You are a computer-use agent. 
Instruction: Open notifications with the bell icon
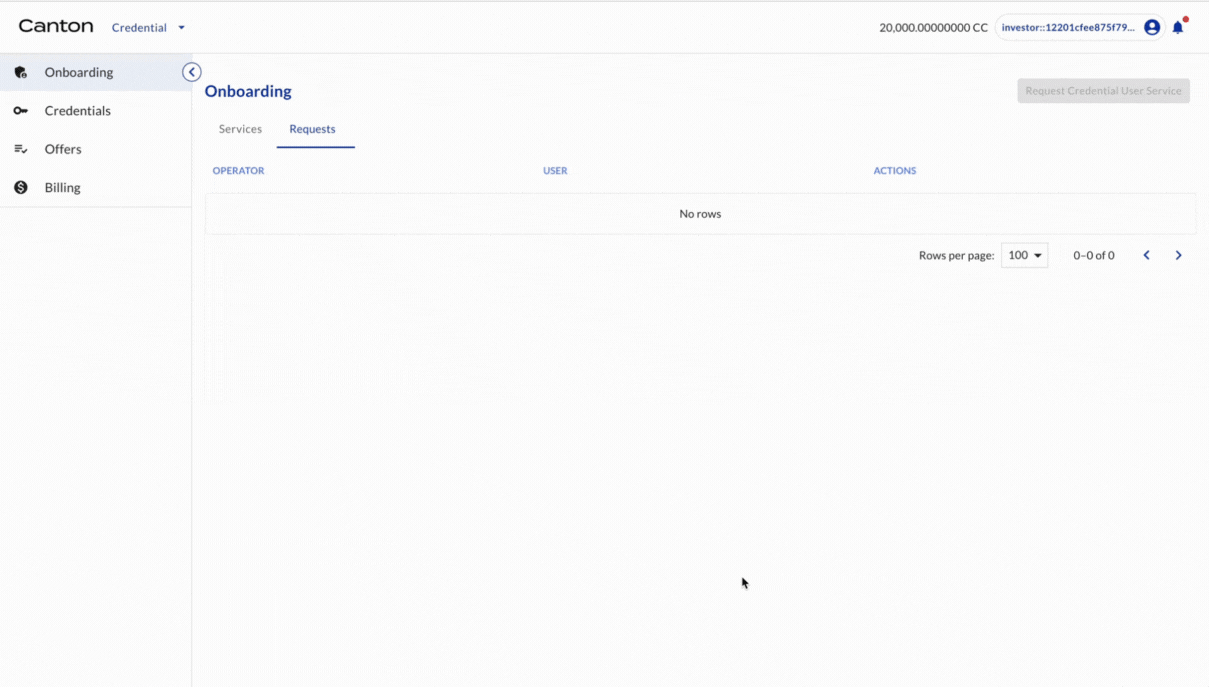point(1178,28)
